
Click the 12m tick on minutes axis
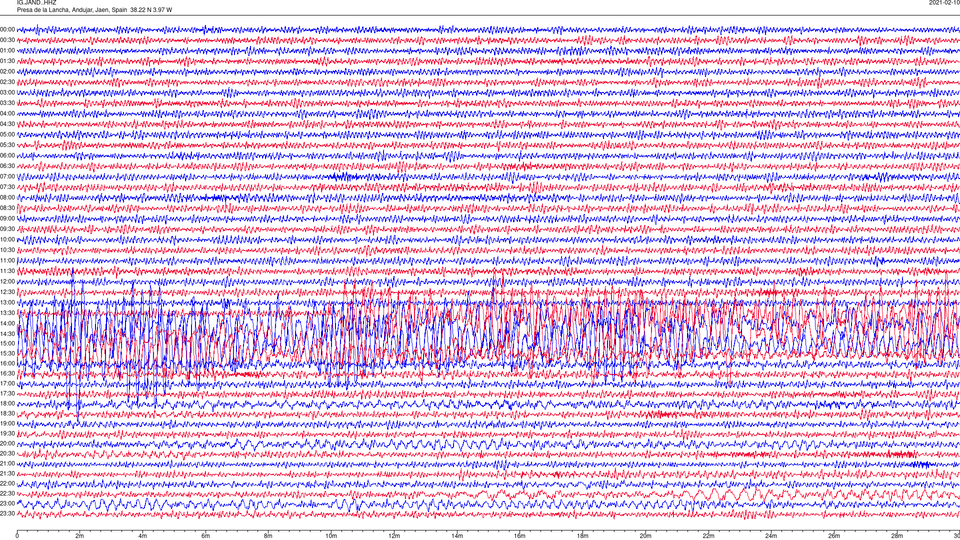tap(394, 536)
